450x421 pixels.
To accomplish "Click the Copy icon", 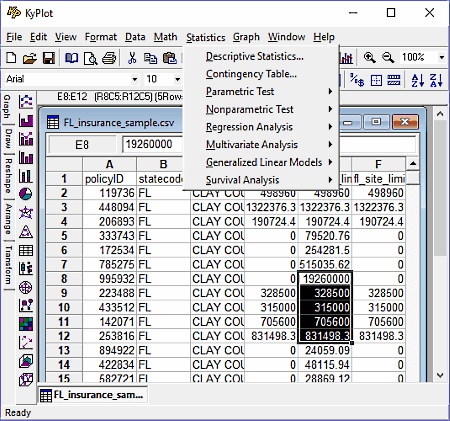I will (150, 58).
